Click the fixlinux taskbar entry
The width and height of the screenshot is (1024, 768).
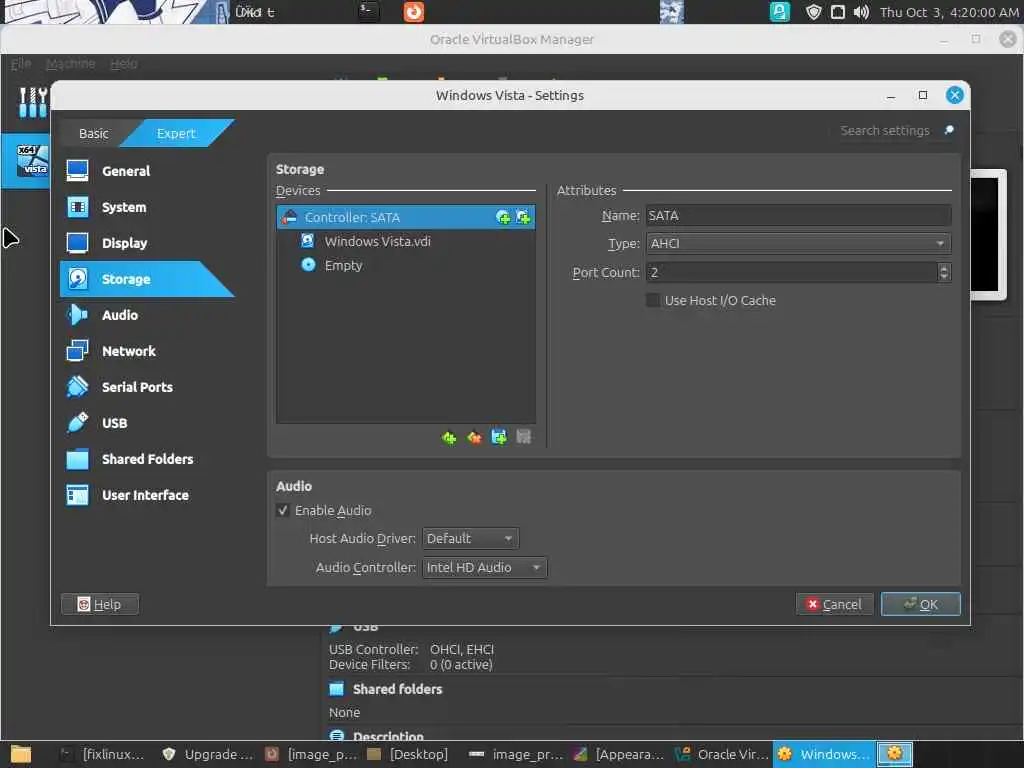(x=103, y=754)
